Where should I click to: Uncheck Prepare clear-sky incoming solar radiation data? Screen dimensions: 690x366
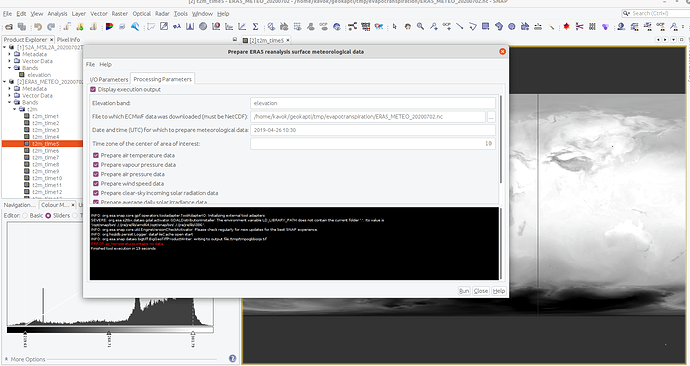(96, 193)
